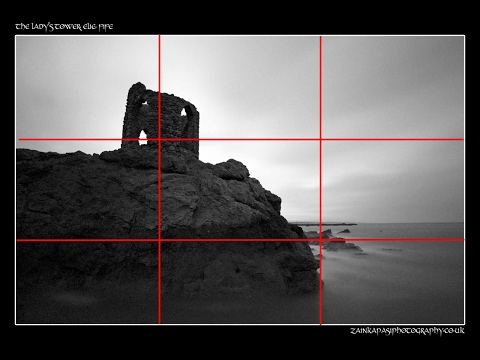
Task: Click the bottom-right misty water cell
Action: click(x=392, y=282)
